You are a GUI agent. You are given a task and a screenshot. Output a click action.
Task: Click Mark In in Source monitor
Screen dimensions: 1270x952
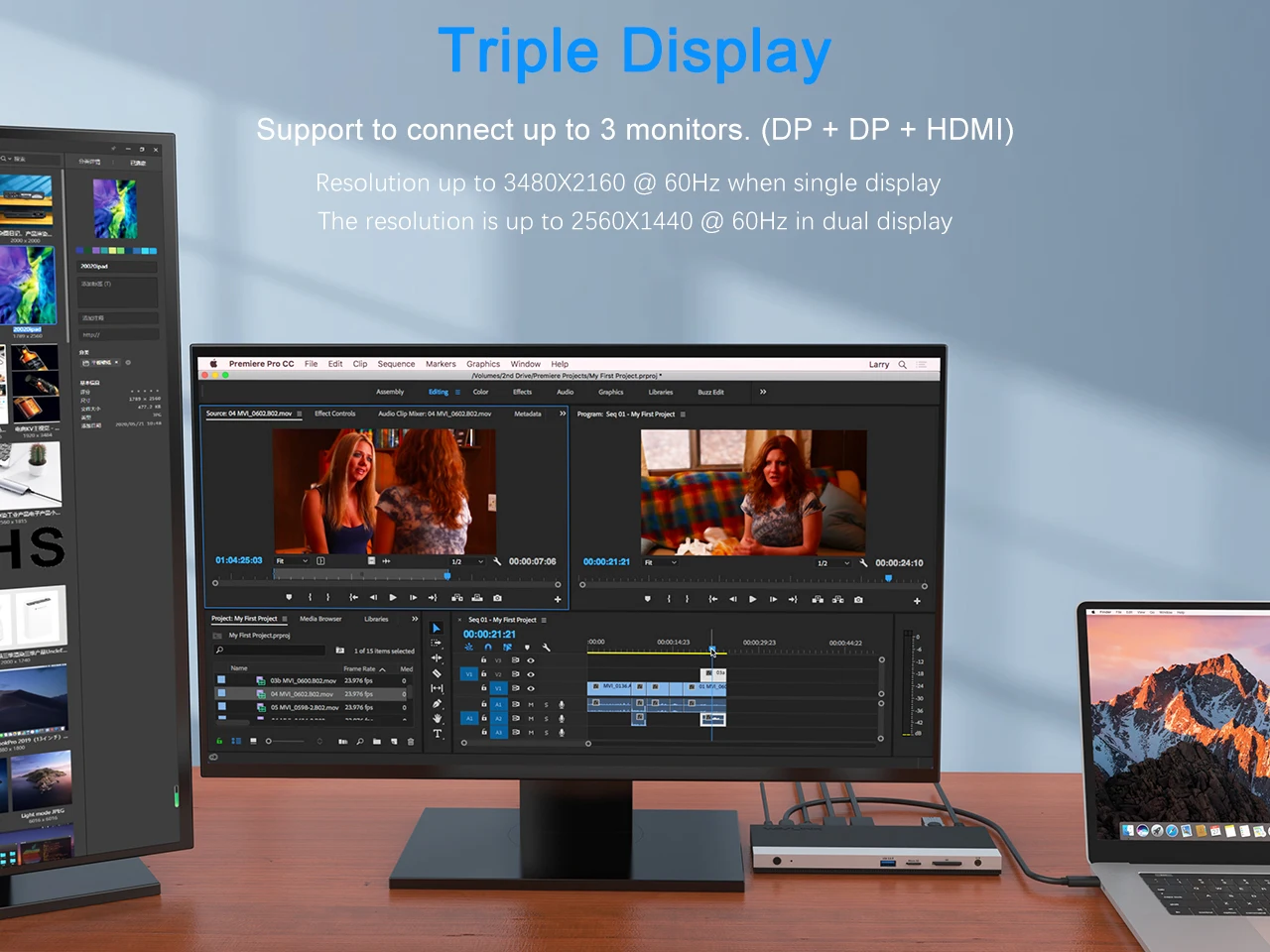pyautogui.click(x=311, y=597)
